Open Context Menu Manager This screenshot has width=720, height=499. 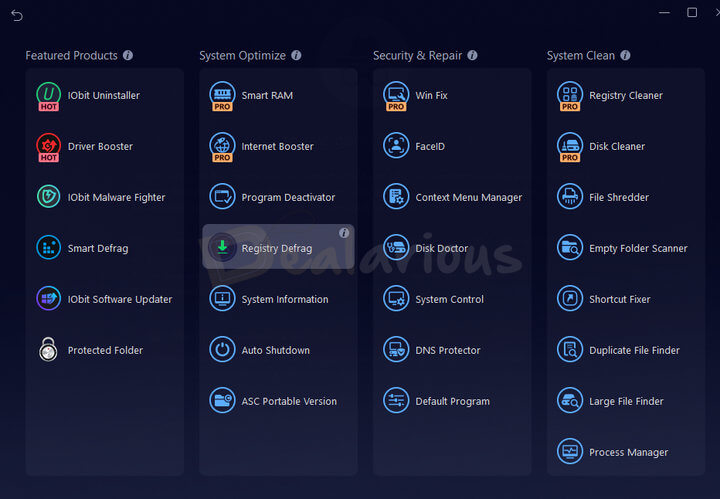point(468,198)
